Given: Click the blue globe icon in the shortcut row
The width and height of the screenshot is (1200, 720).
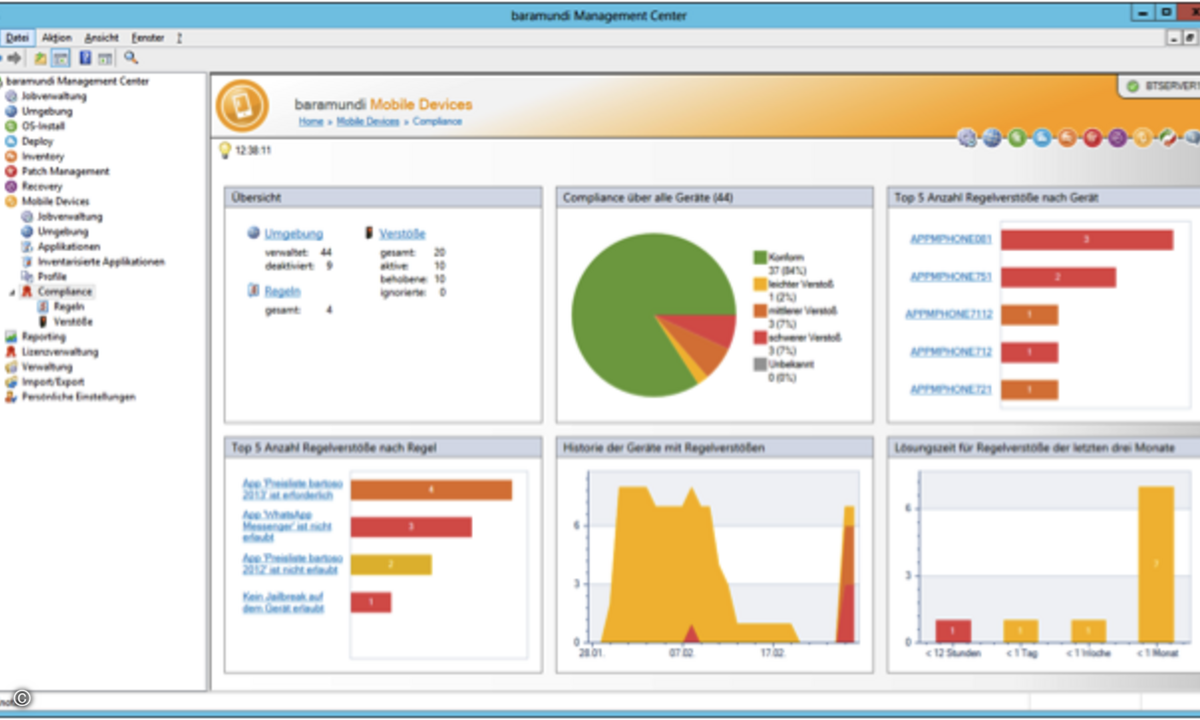Looking at the screenshot, I should click(992, 139).
